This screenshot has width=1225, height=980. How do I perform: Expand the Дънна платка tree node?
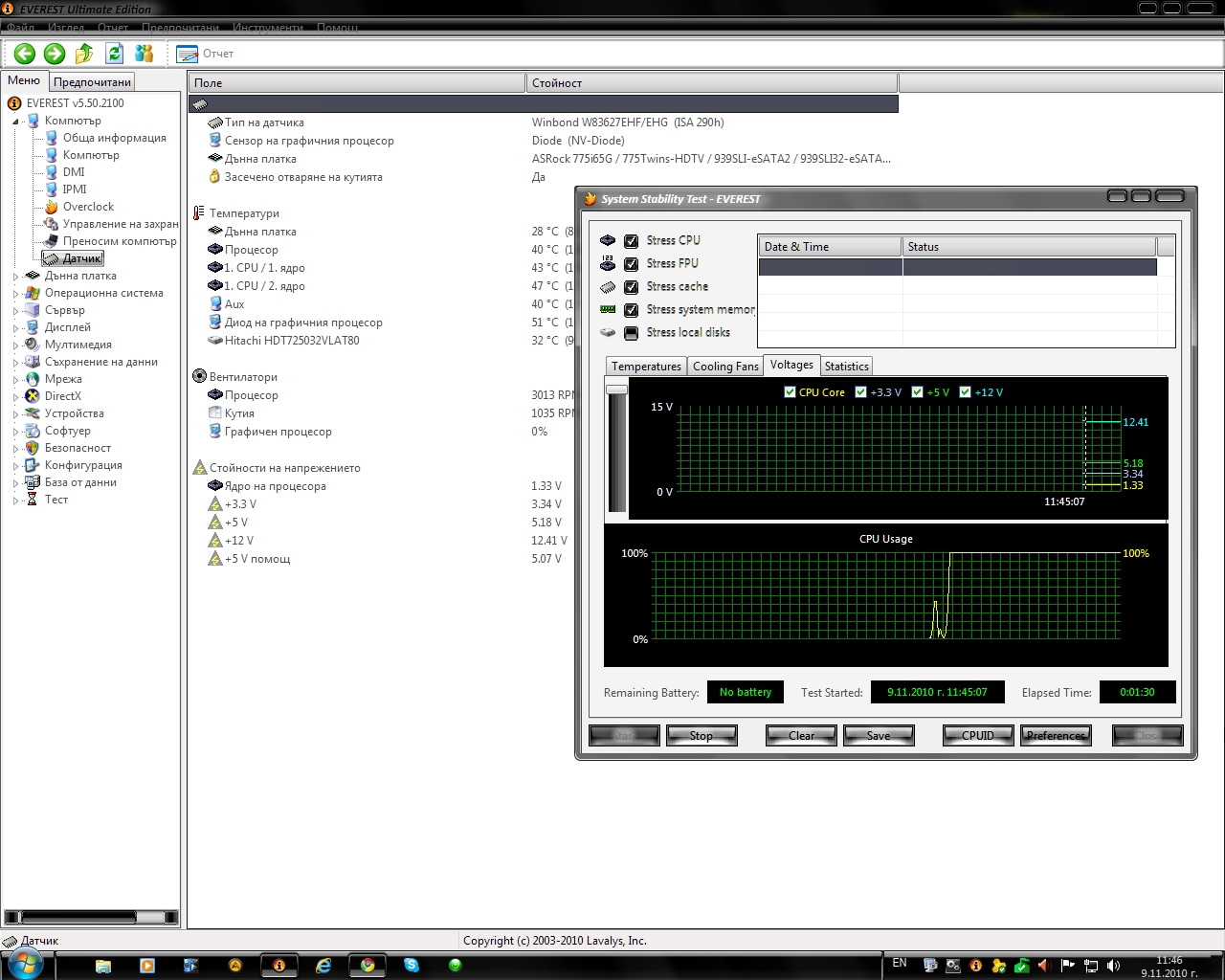[x=15, y=277]
